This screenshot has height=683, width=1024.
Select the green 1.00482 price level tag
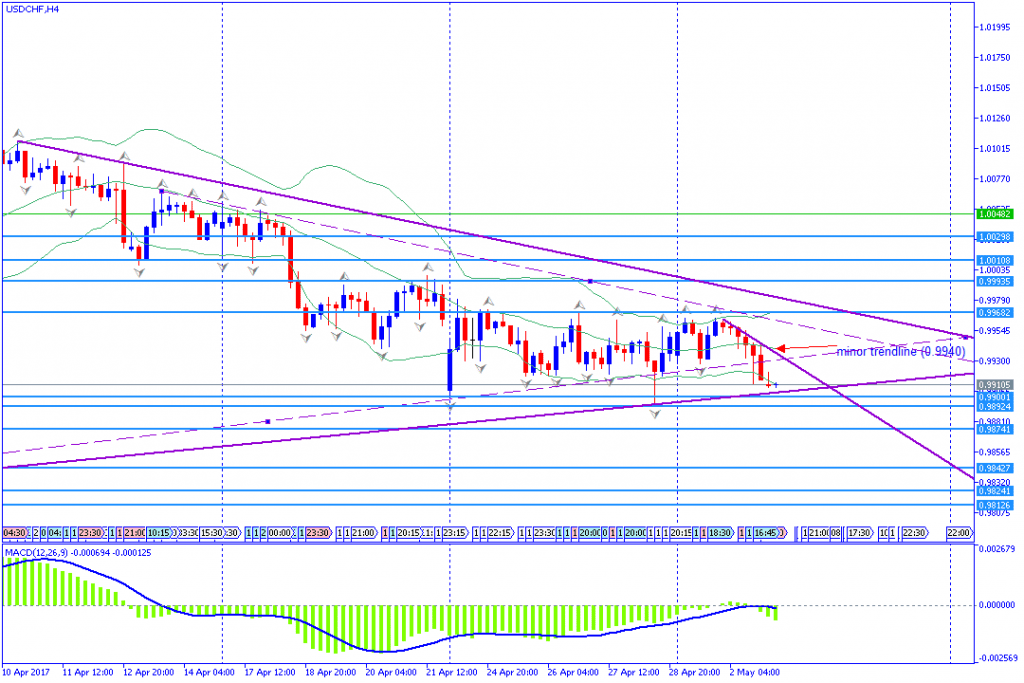995,214
